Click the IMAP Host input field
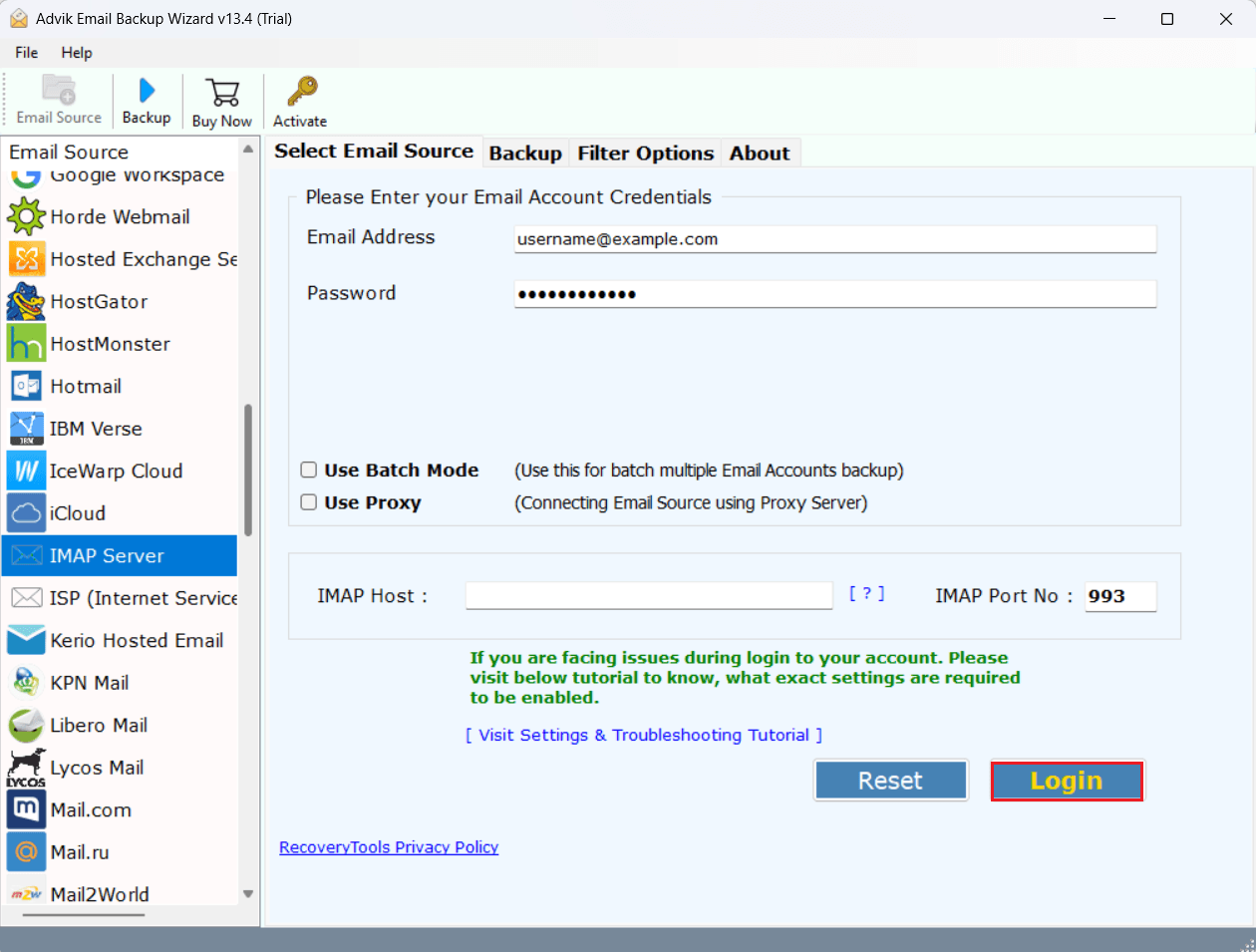The height and width of the screenshot is (952, 1256). pos(649,595)
